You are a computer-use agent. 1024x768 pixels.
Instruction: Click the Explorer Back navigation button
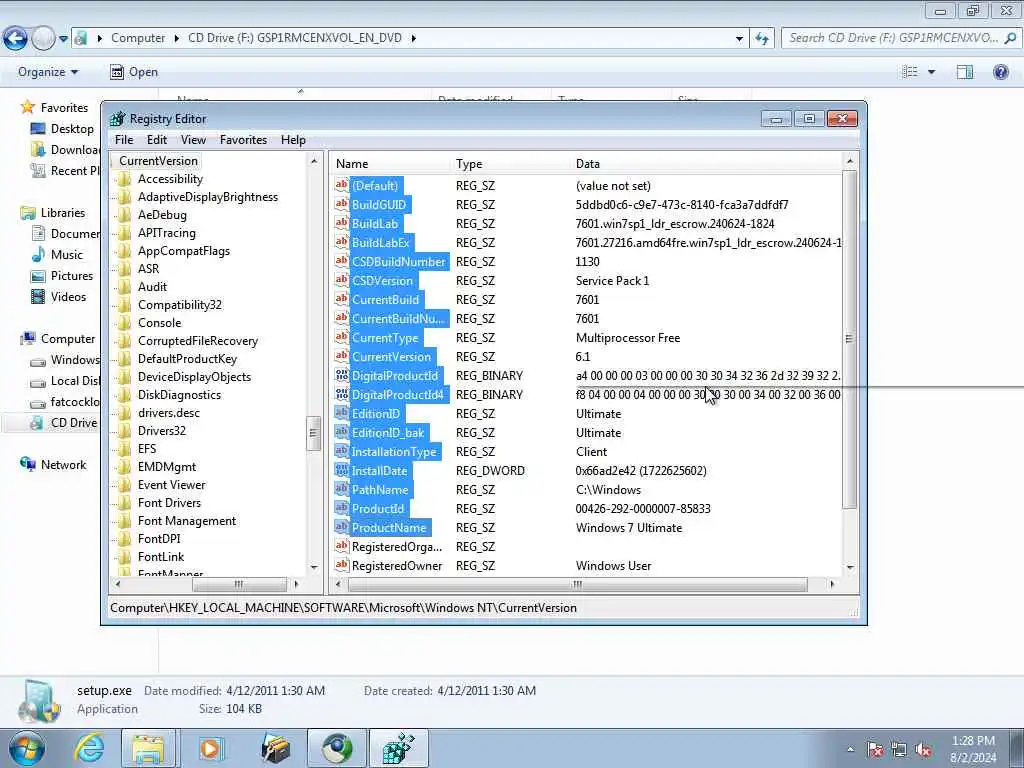coord(15,39)
